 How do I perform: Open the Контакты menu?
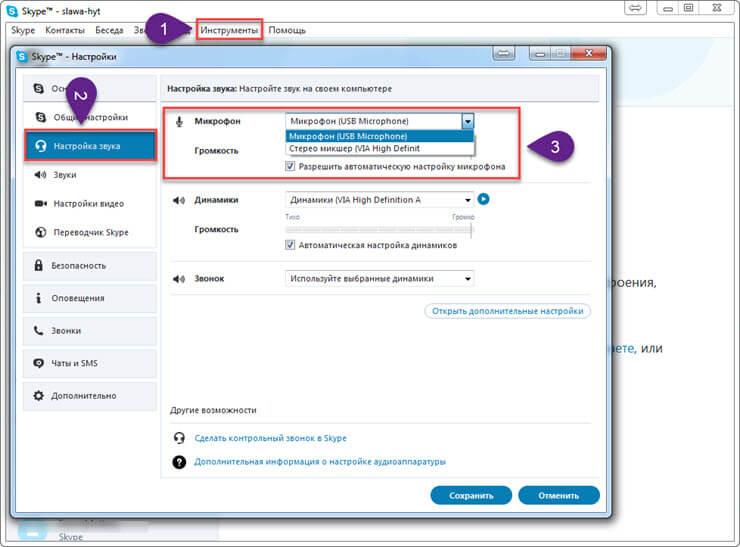pos(65,30)
